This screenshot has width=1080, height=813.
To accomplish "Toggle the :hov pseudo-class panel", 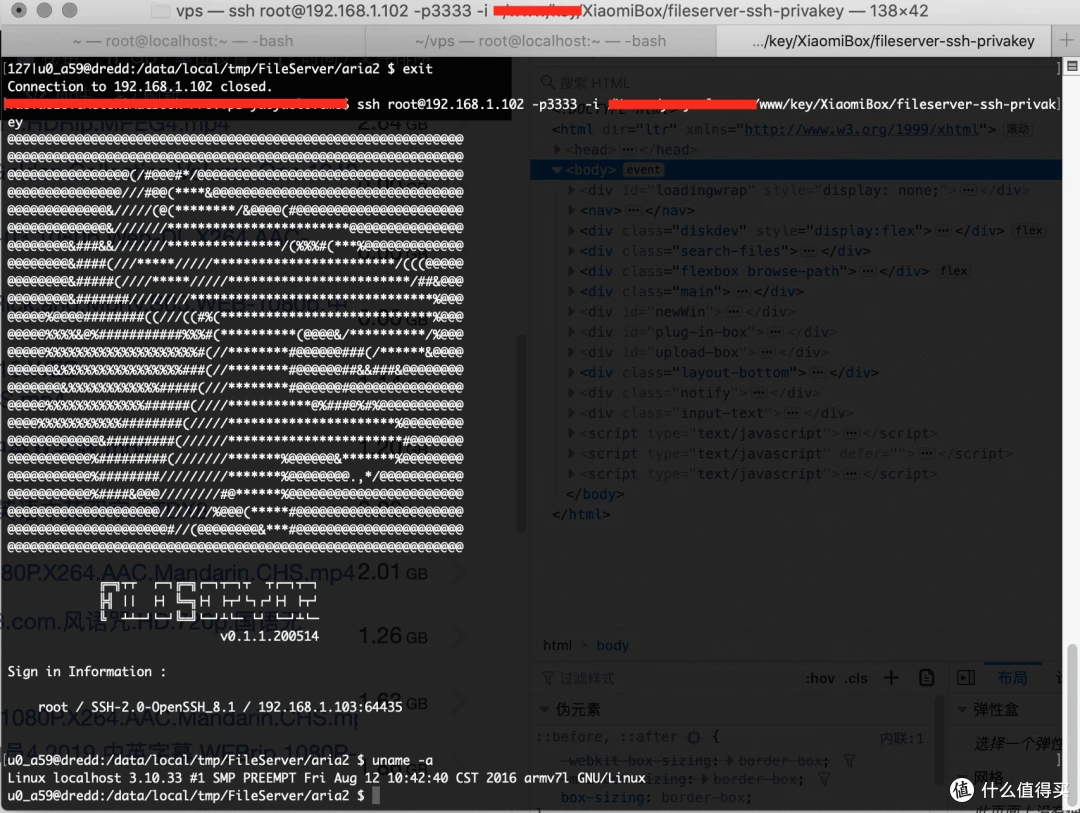I will point(820,679).
